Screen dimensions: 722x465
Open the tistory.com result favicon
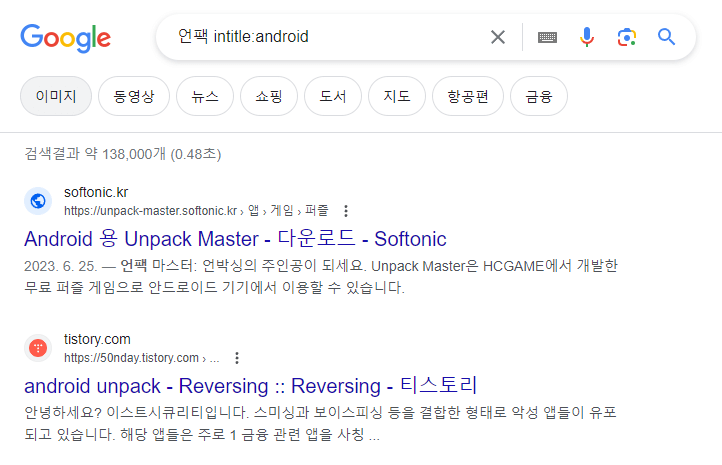[x=38, y=348]
